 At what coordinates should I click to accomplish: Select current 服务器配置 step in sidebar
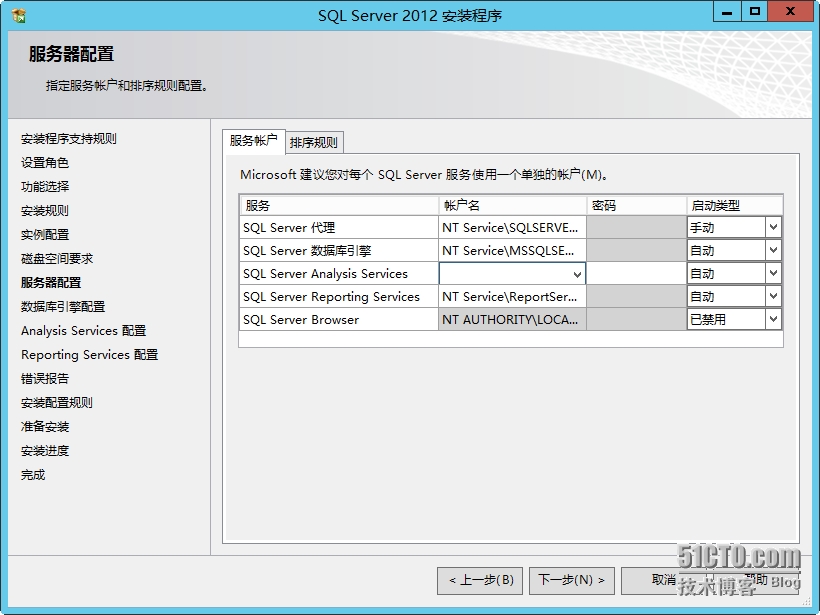click(51, 282)
